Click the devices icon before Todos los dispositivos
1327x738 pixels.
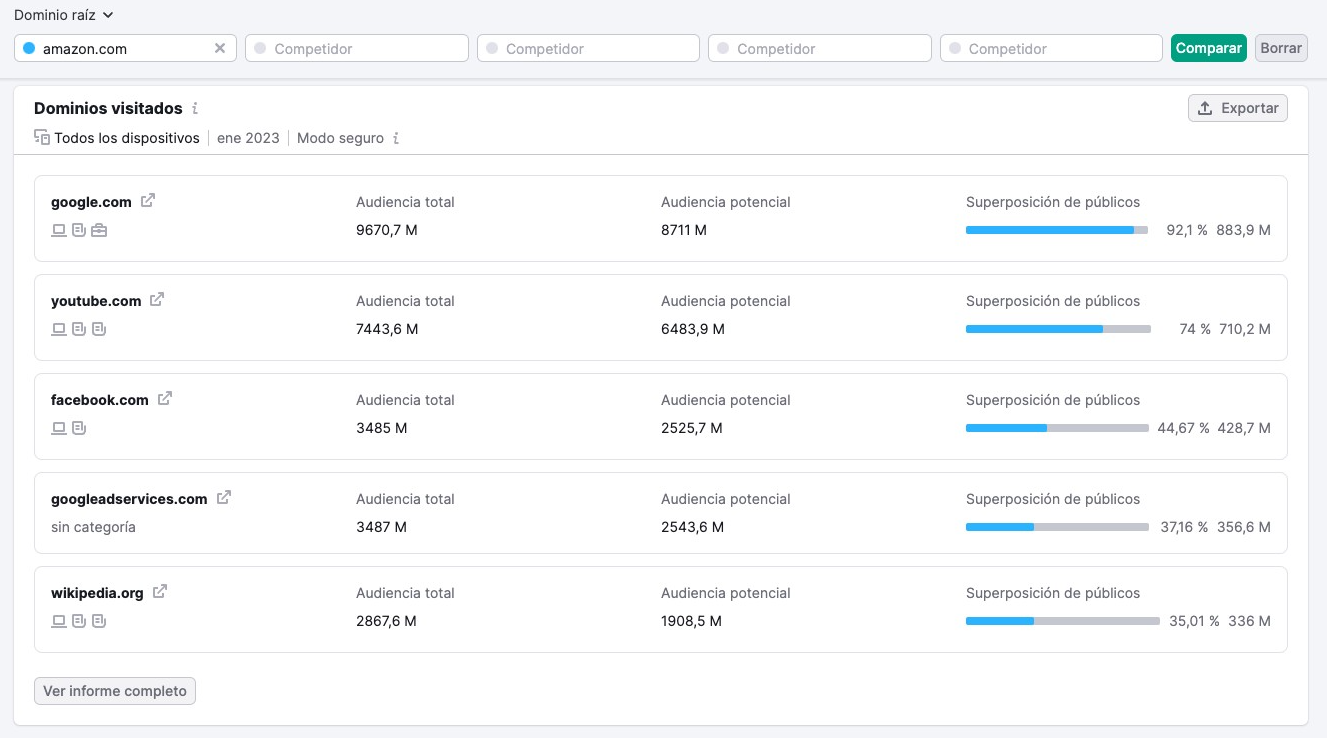[42, 138]
